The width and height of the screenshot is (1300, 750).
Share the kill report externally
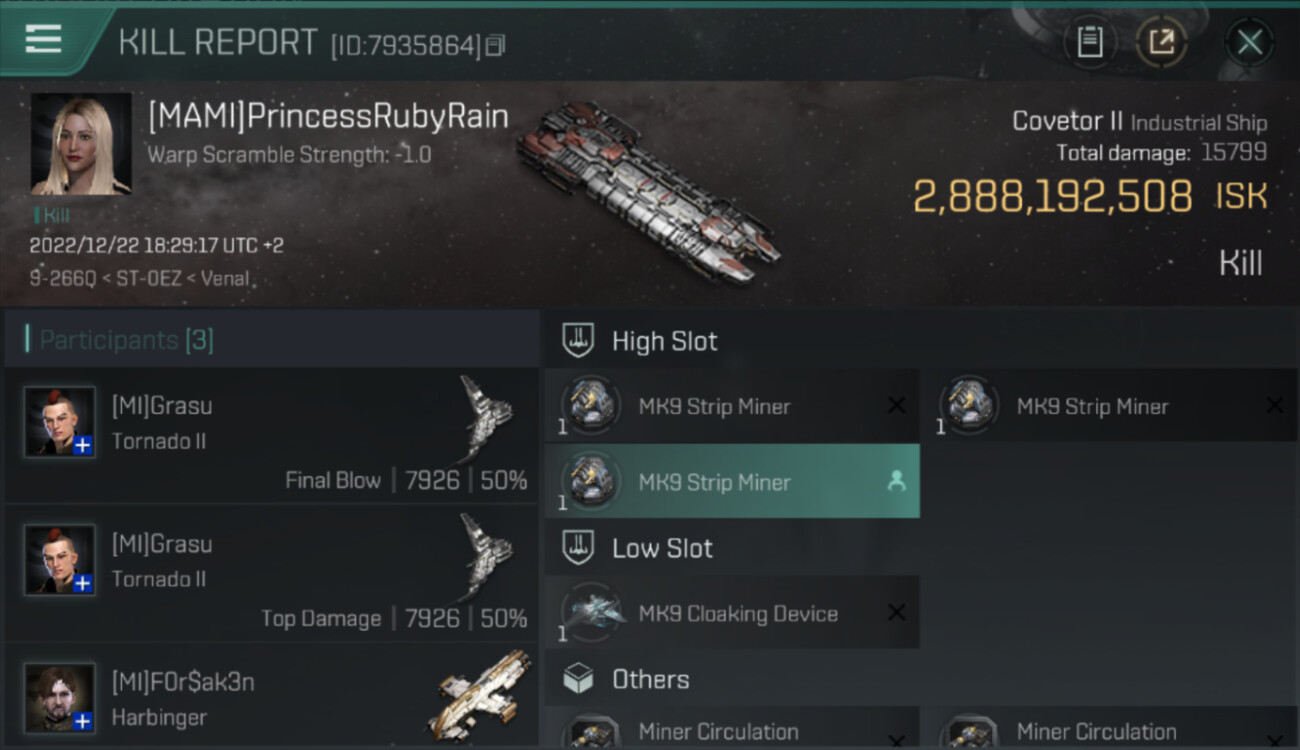click(x=1161, y=42)
